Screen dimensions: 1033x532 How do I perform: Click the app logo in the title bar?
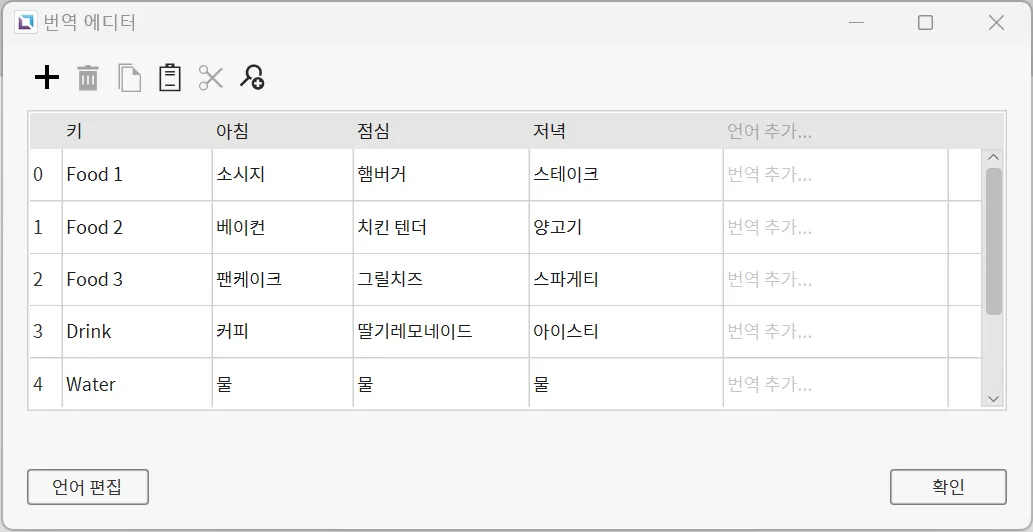(26, 22)
